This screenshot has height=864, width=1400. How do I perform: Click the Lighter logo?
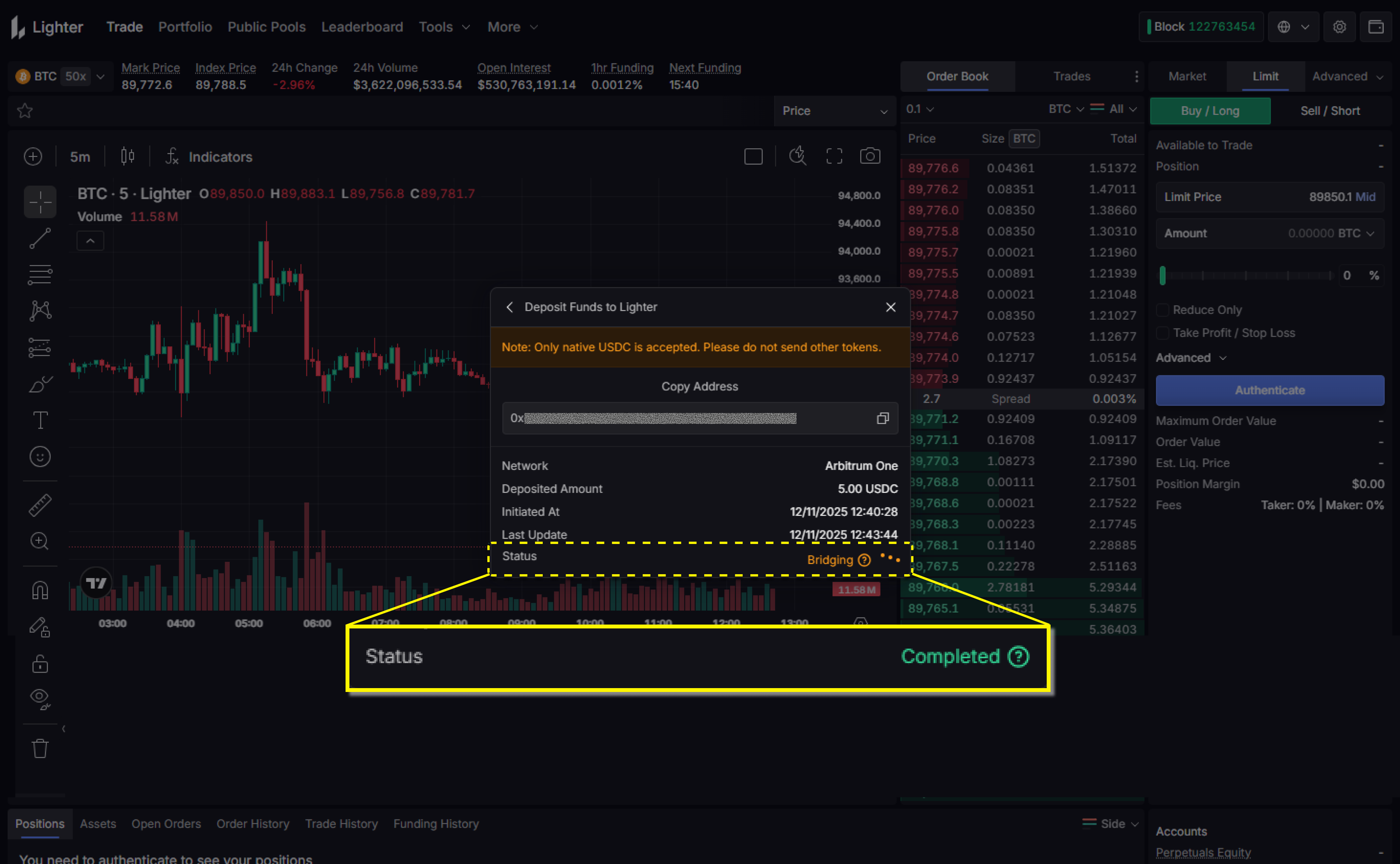47,27
